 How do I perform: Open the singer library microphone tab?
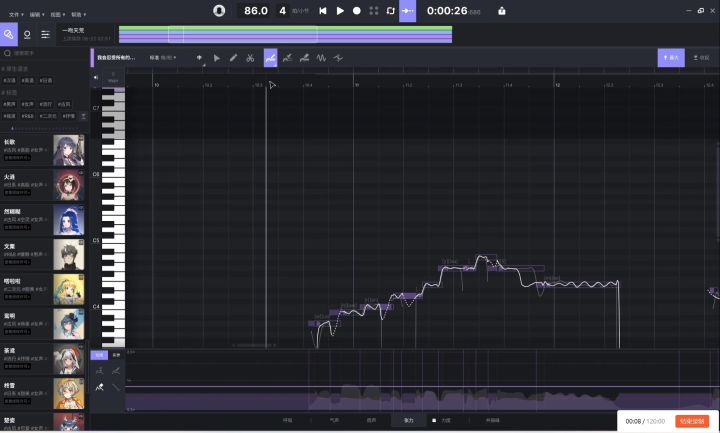point(27,34)
